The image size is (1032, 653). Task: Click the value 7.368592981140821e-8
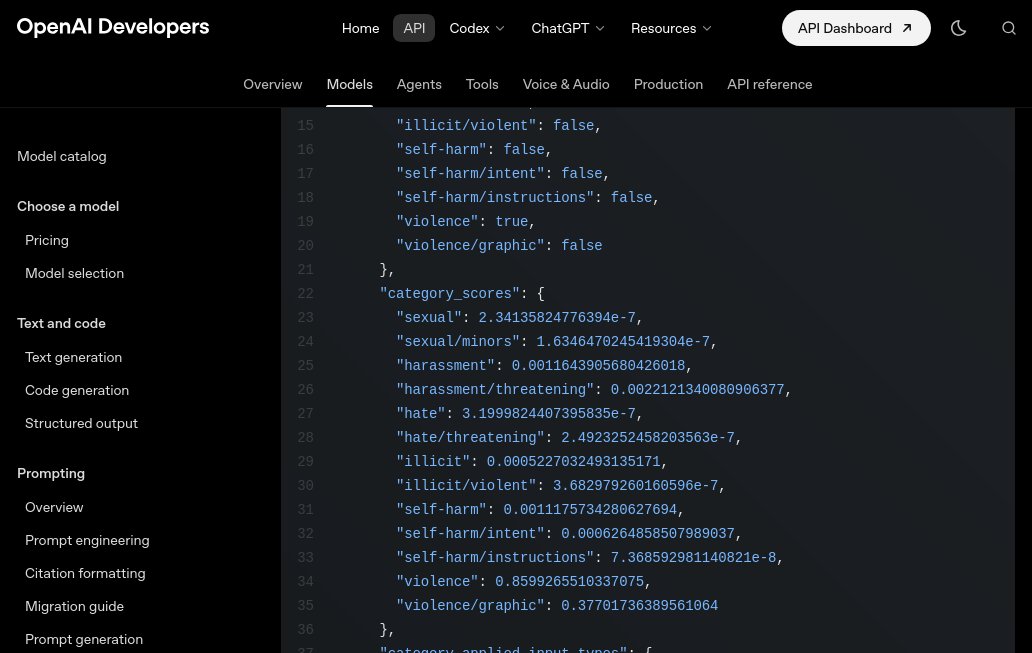tap(693, 558)
